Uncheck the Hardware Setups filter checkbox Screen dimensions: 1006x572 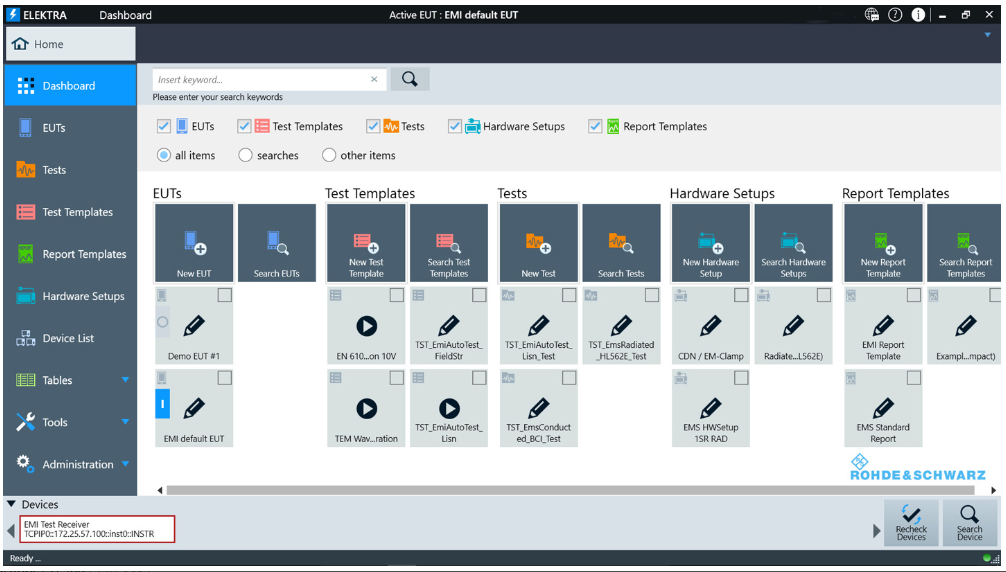(454, 126)
